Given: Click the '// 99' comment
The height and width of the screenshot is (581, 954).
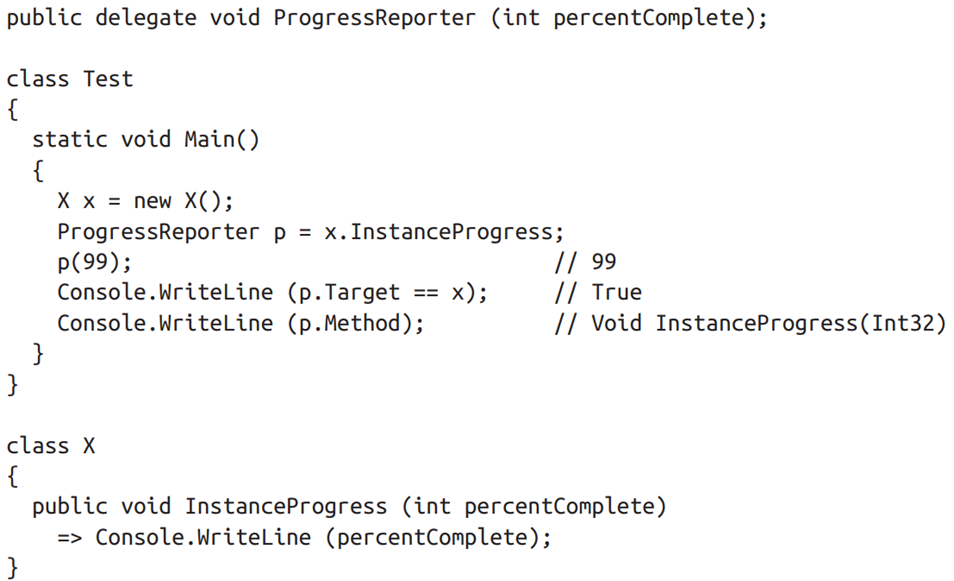Looking at the screenshot, I should click(585, 262).
